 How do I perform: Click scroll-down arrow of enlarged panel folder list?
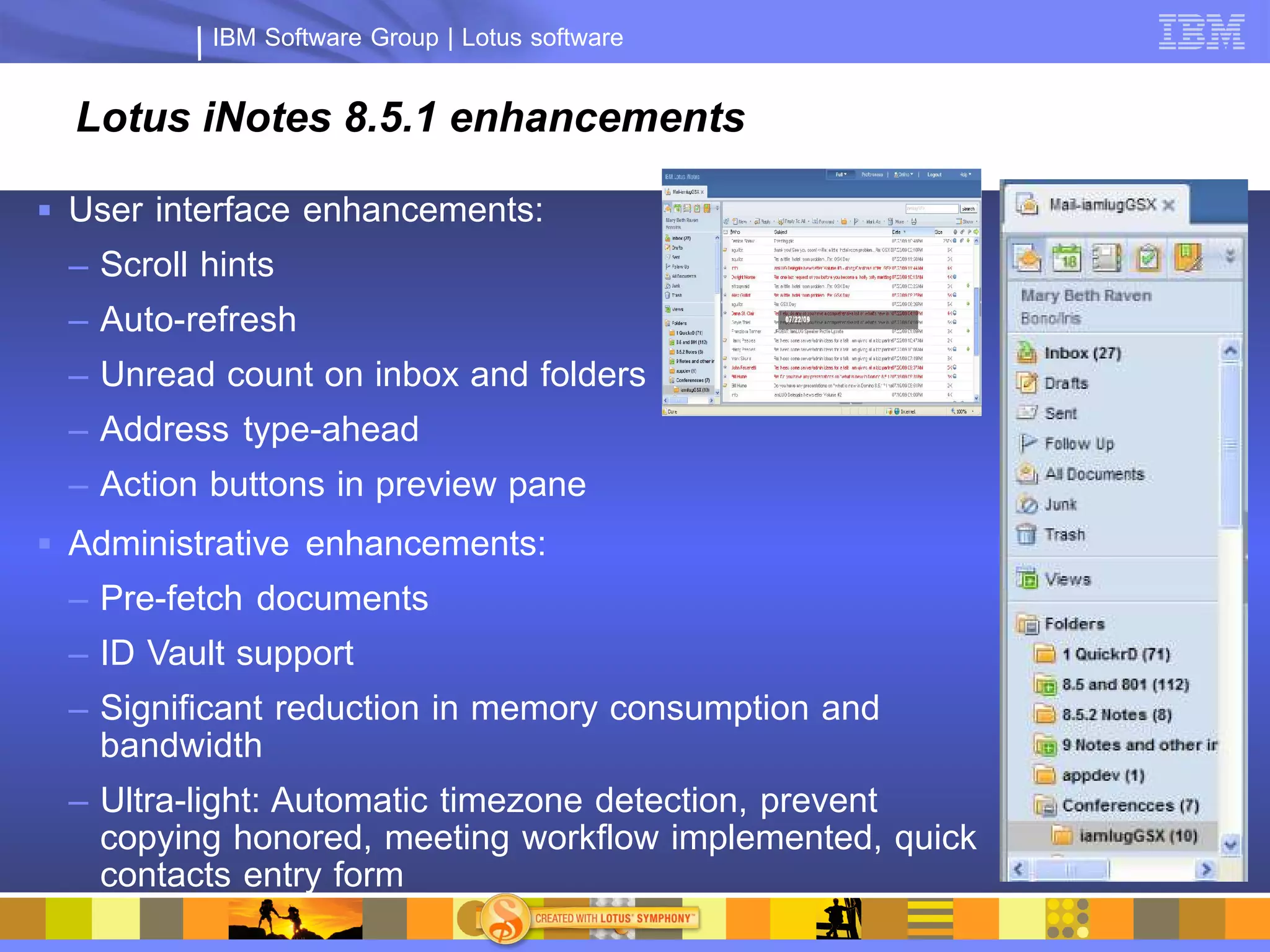coord(1230,844)
